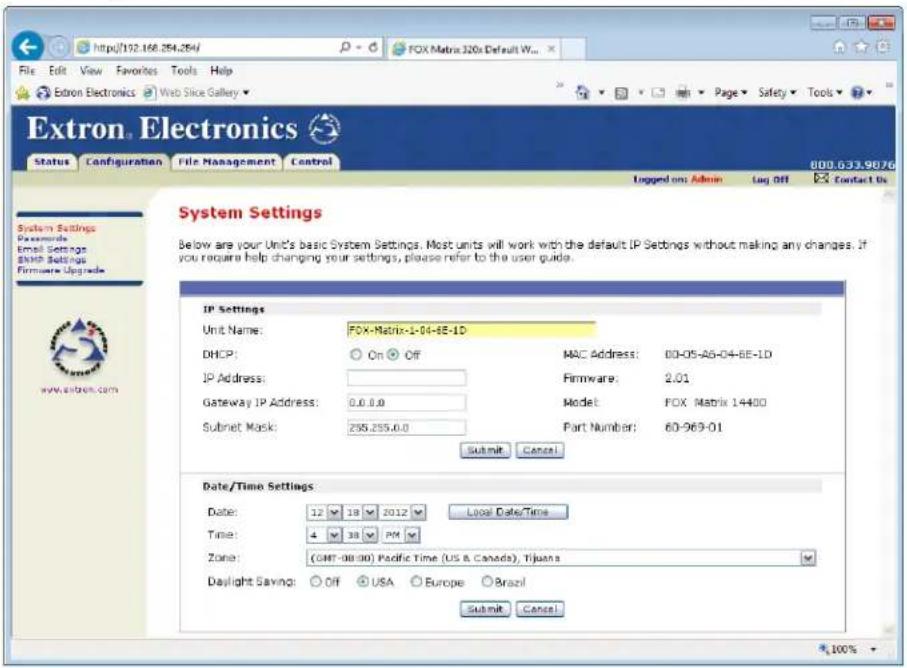Click the Subnet Mask input field
Screen dimensions: 907x668
tap(406, 427)
